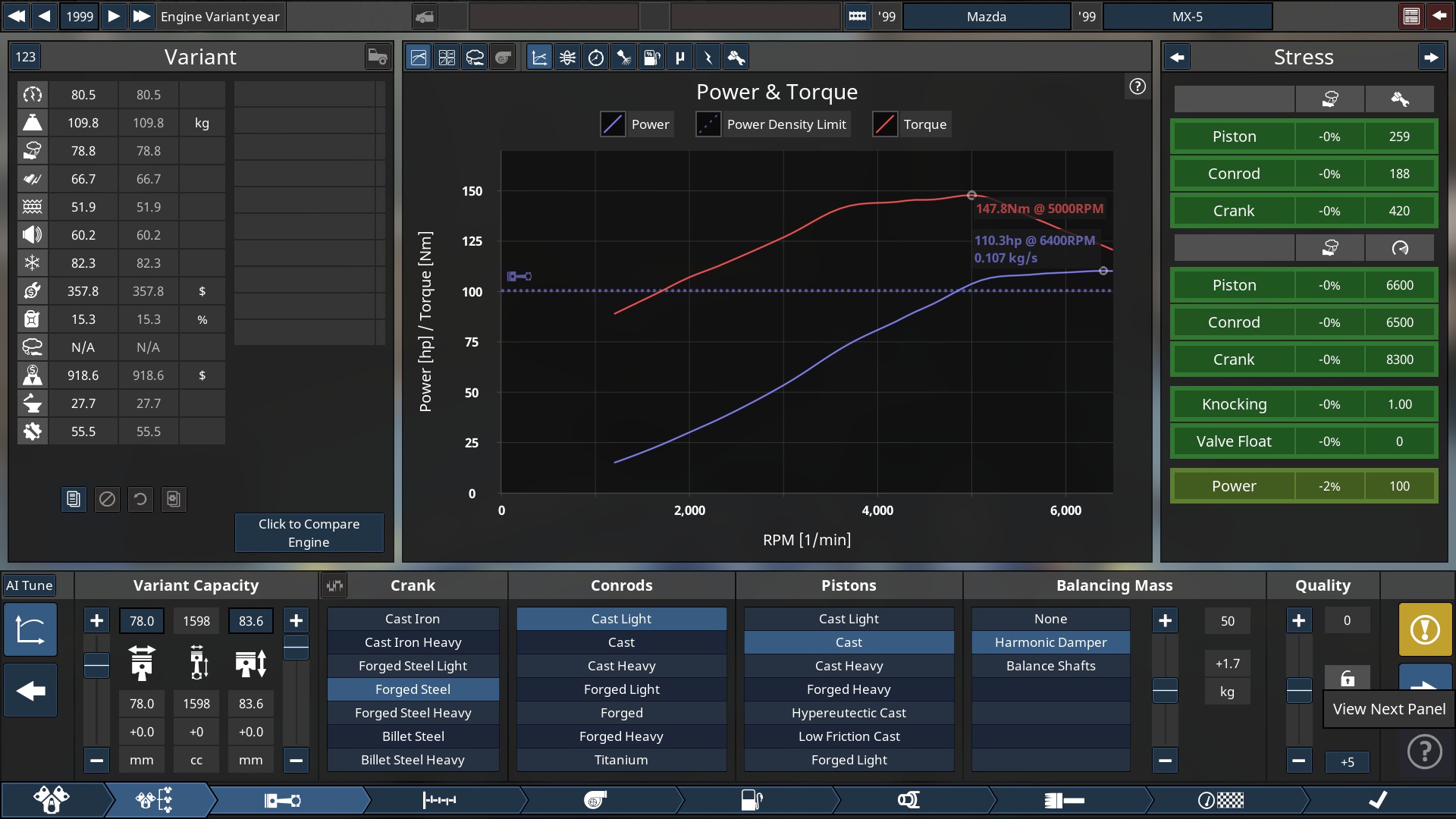Click the graph reset icon below AI Tune

click(30, 629)
